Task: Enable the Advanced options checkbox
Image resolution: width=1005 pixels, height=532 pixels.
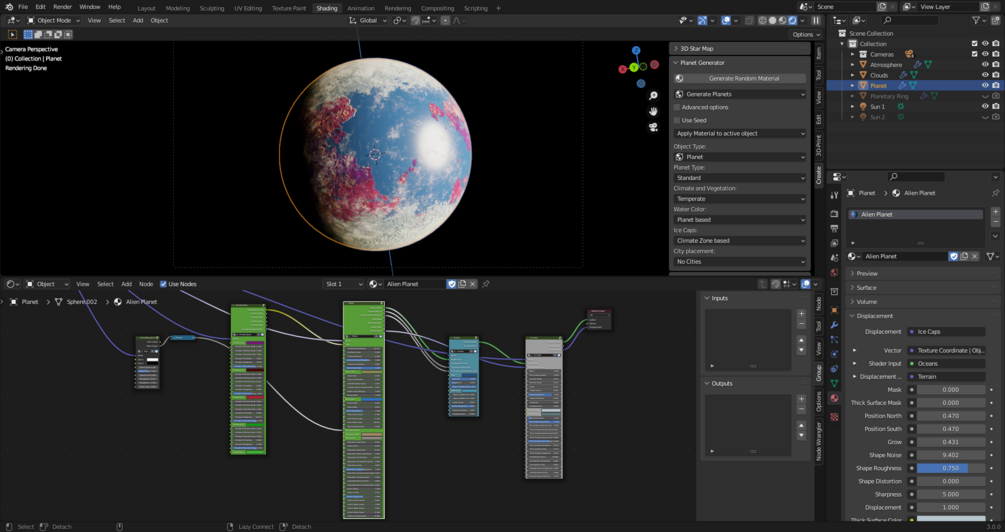Action: point(677,107)
